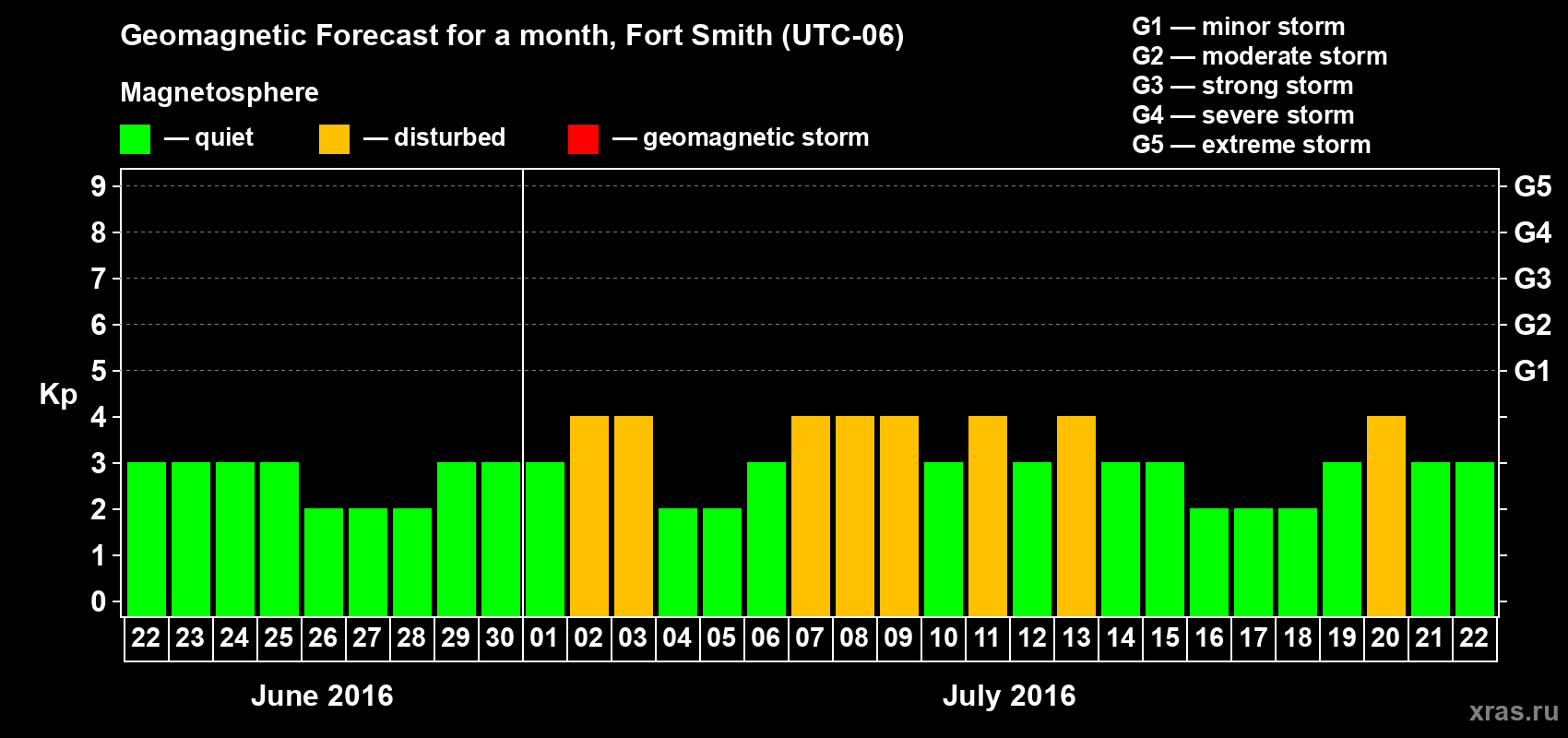
Task: Click date label 15 in July
Action: [1164, 638]
